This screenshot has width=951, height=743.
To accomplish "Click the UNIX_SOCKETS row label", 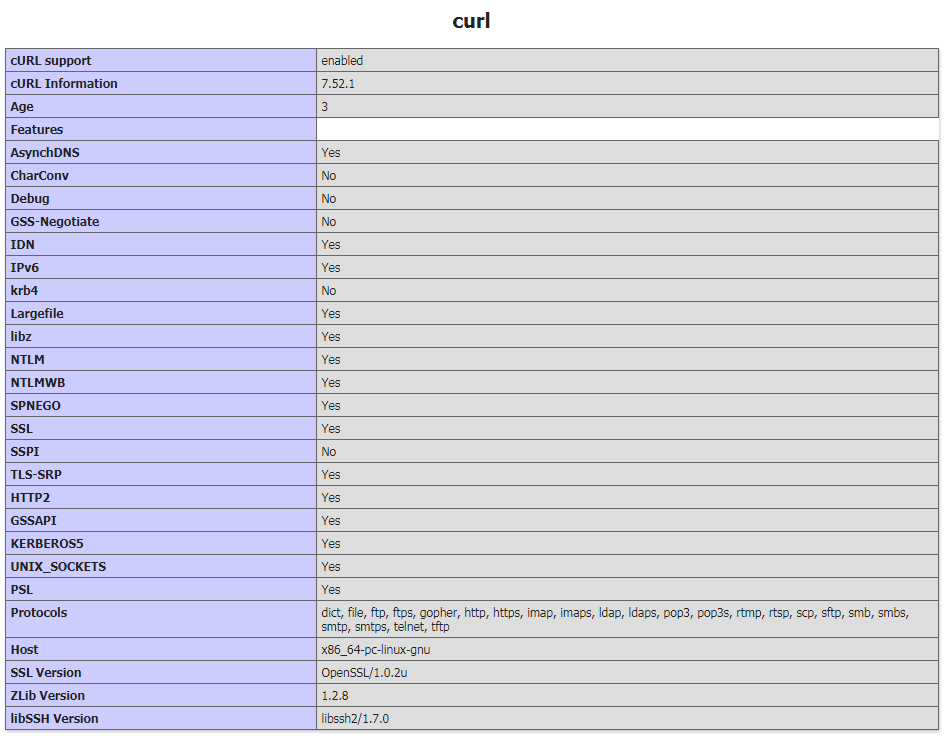I will 58,567.
